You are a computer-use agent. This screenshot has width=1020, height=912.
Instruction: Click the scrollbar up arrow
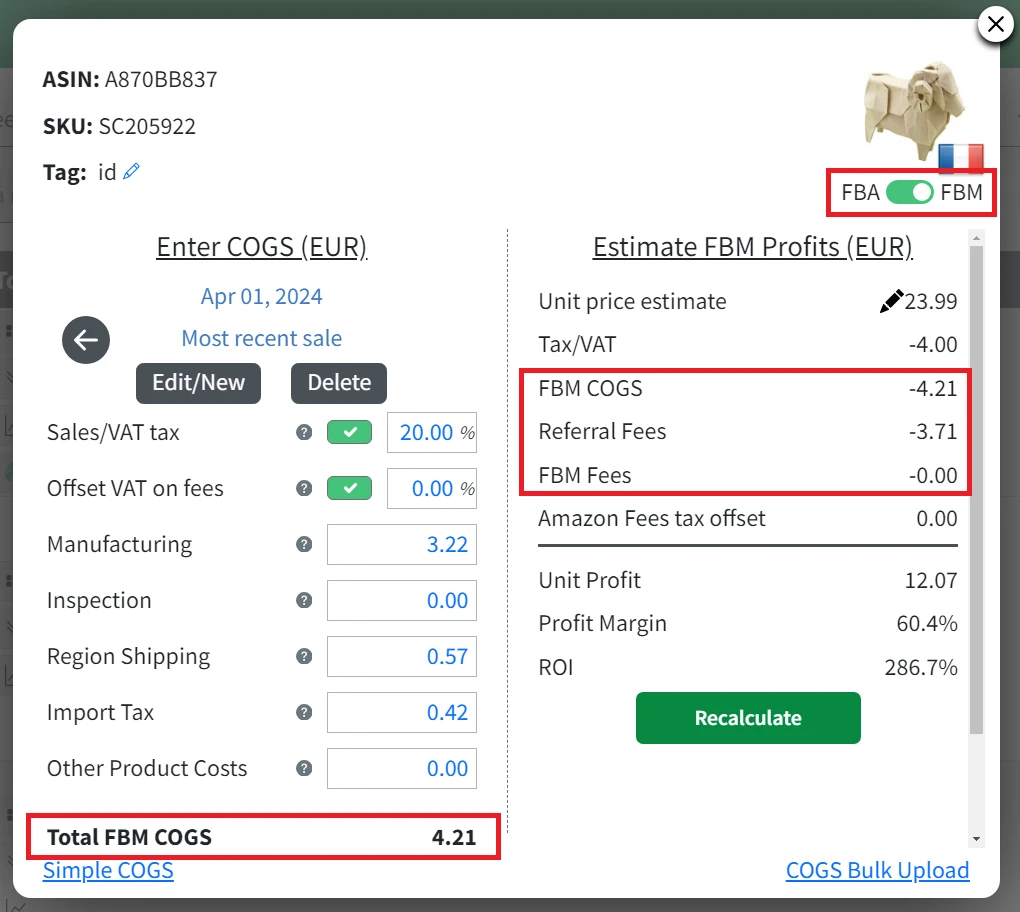(976, 238)
